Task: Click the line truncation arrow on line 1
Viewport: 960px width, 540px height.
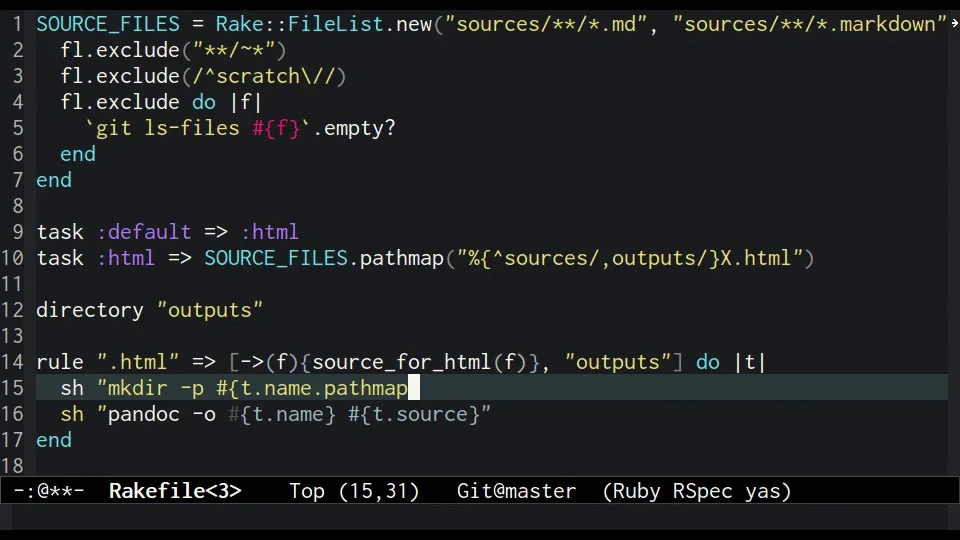Action: (x=954, y=23)
